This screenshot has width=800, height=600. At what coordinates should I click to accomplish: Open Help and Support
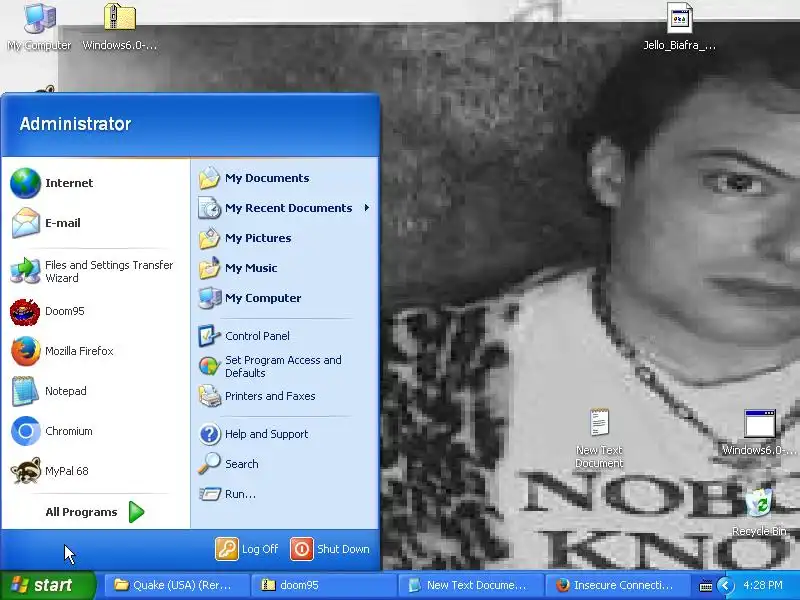285,434
